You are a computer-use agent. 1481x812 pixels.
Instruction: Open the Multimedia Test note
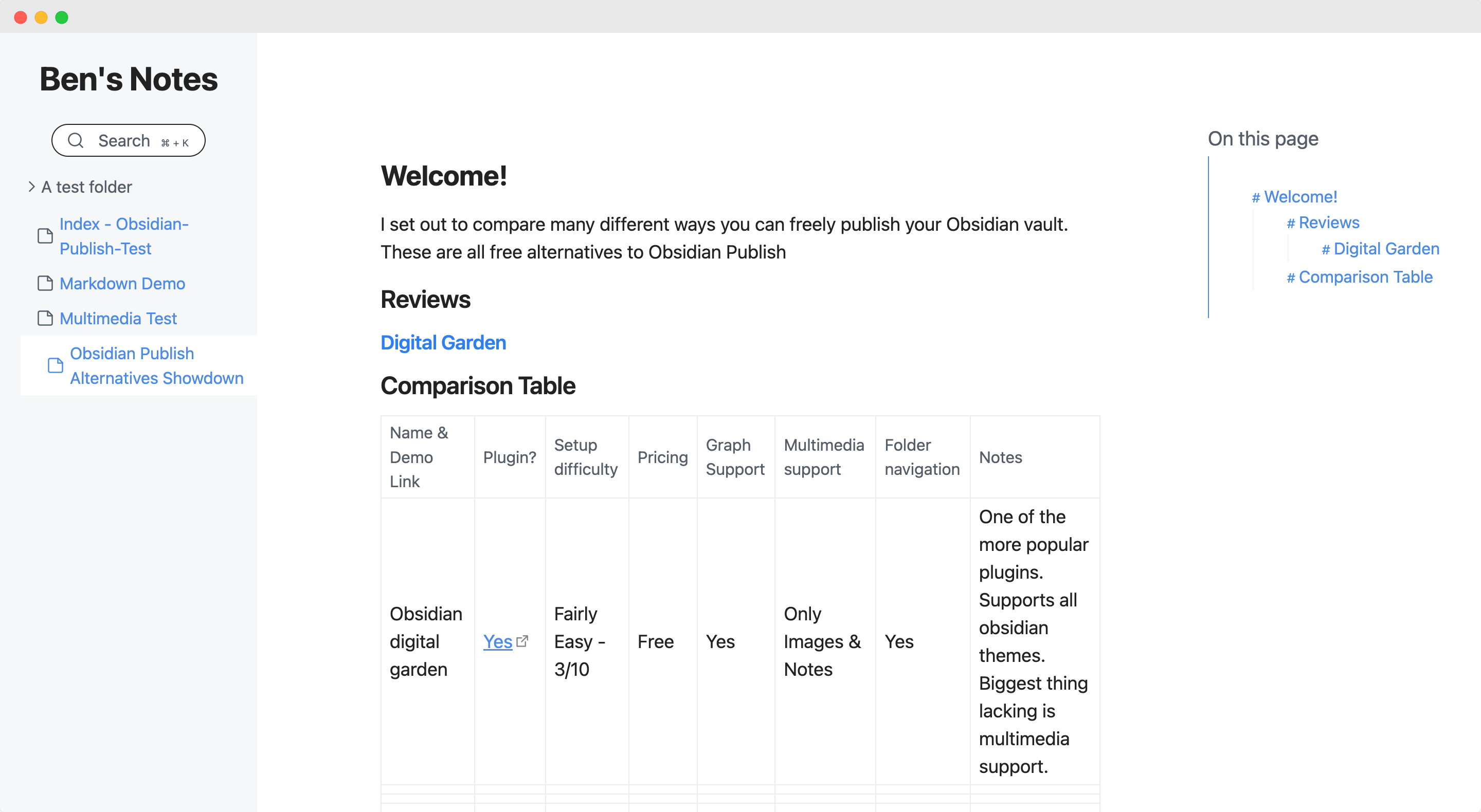(x=118, y=318)
